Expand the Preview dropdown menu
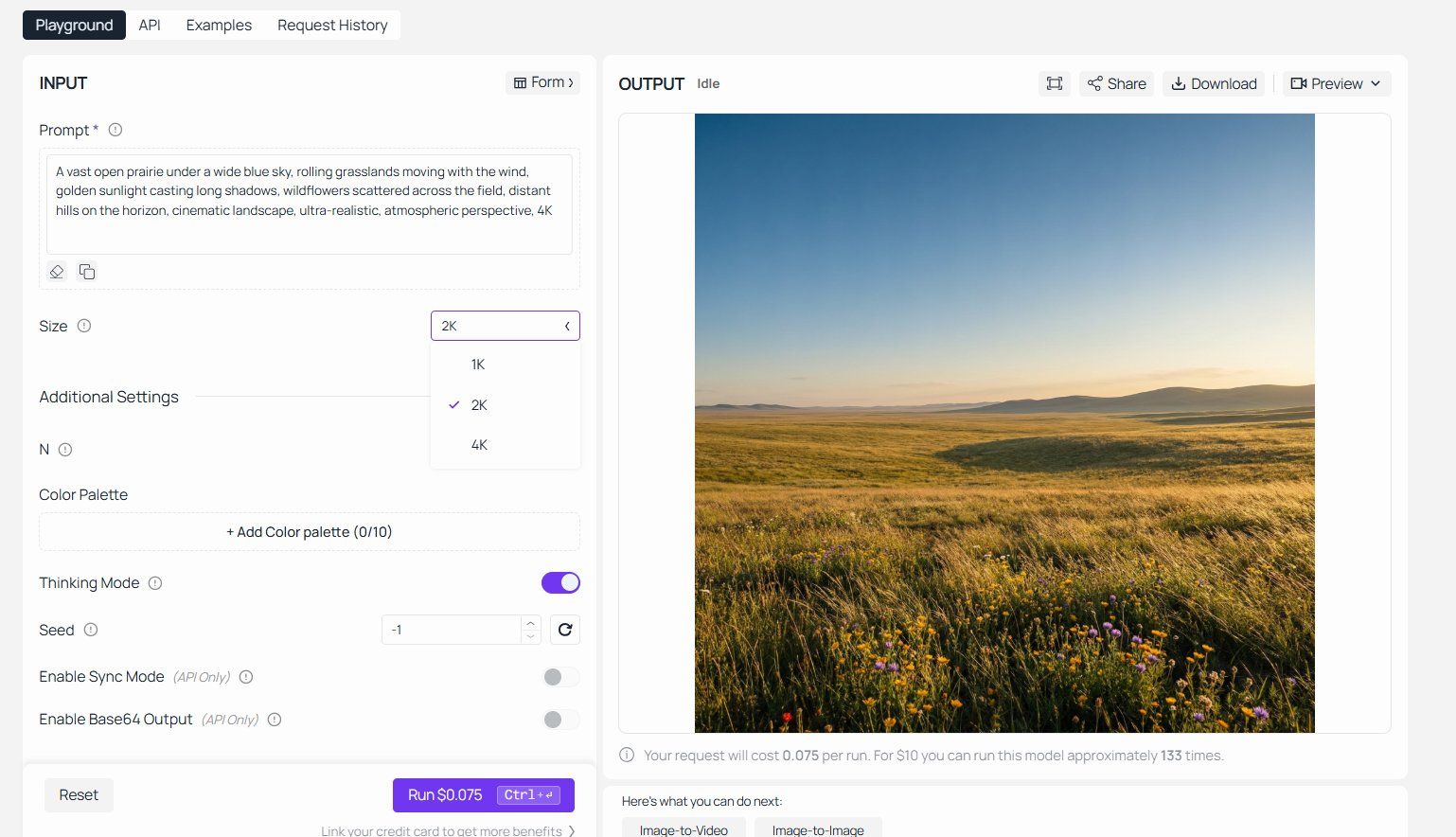 (1336, 83)
